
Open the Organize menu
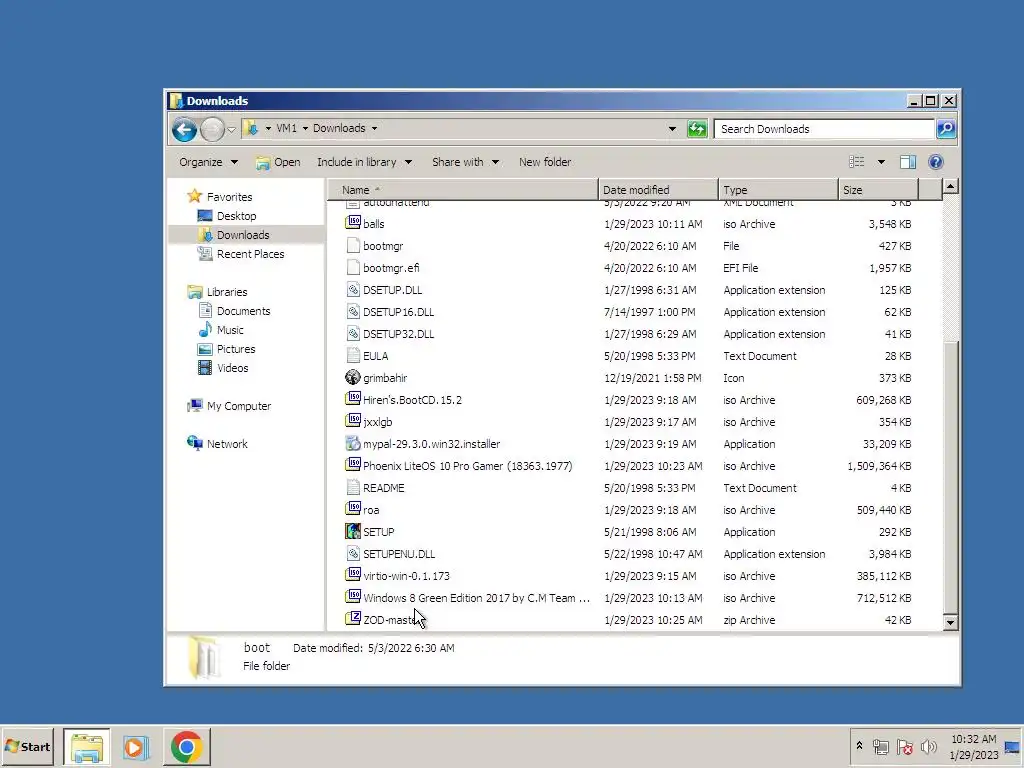coord(208,162)
